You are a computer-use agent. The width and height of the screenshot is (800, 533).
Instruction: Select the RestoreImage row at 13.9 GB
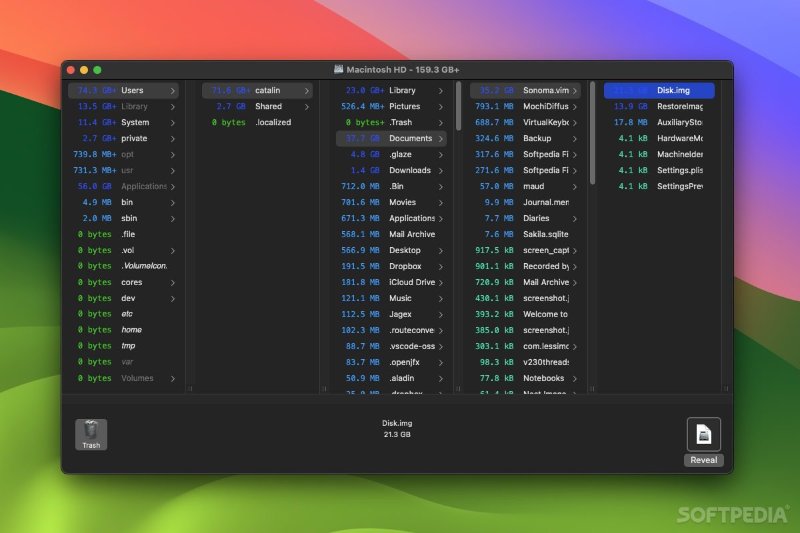coord(659,106)
